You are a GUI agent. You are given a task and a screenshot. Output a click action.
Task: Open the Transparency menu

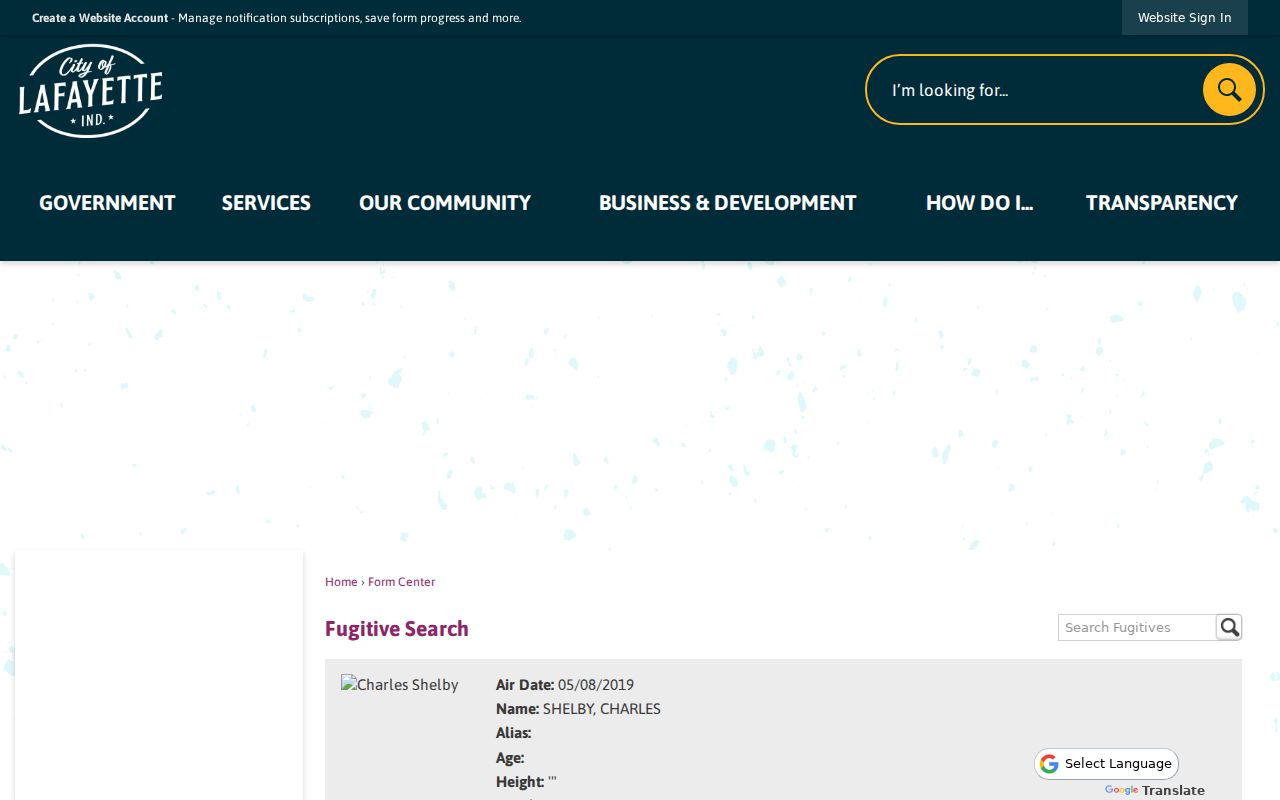tap(1162, 203)
